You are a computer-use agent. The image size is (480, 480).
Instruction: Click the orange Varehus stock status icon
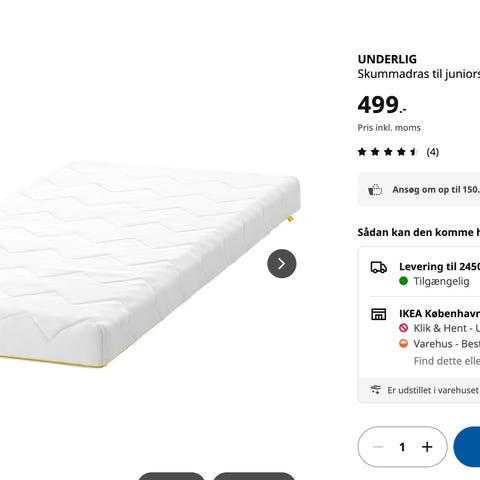[403, 343]
